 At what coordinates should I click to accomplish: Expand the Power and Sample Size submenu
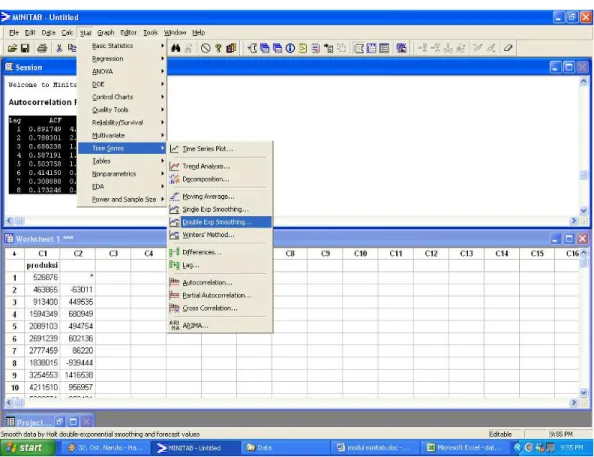122,199
